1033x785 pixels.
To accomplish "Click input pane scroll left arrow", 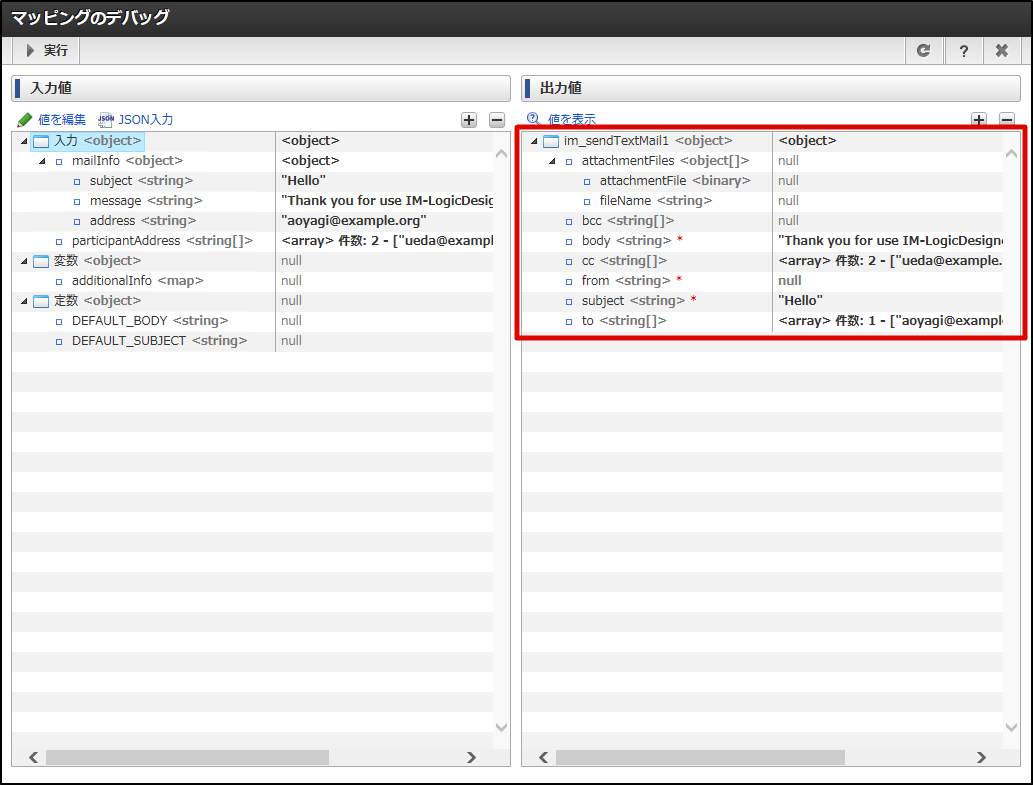I will (x=34, y=757).
